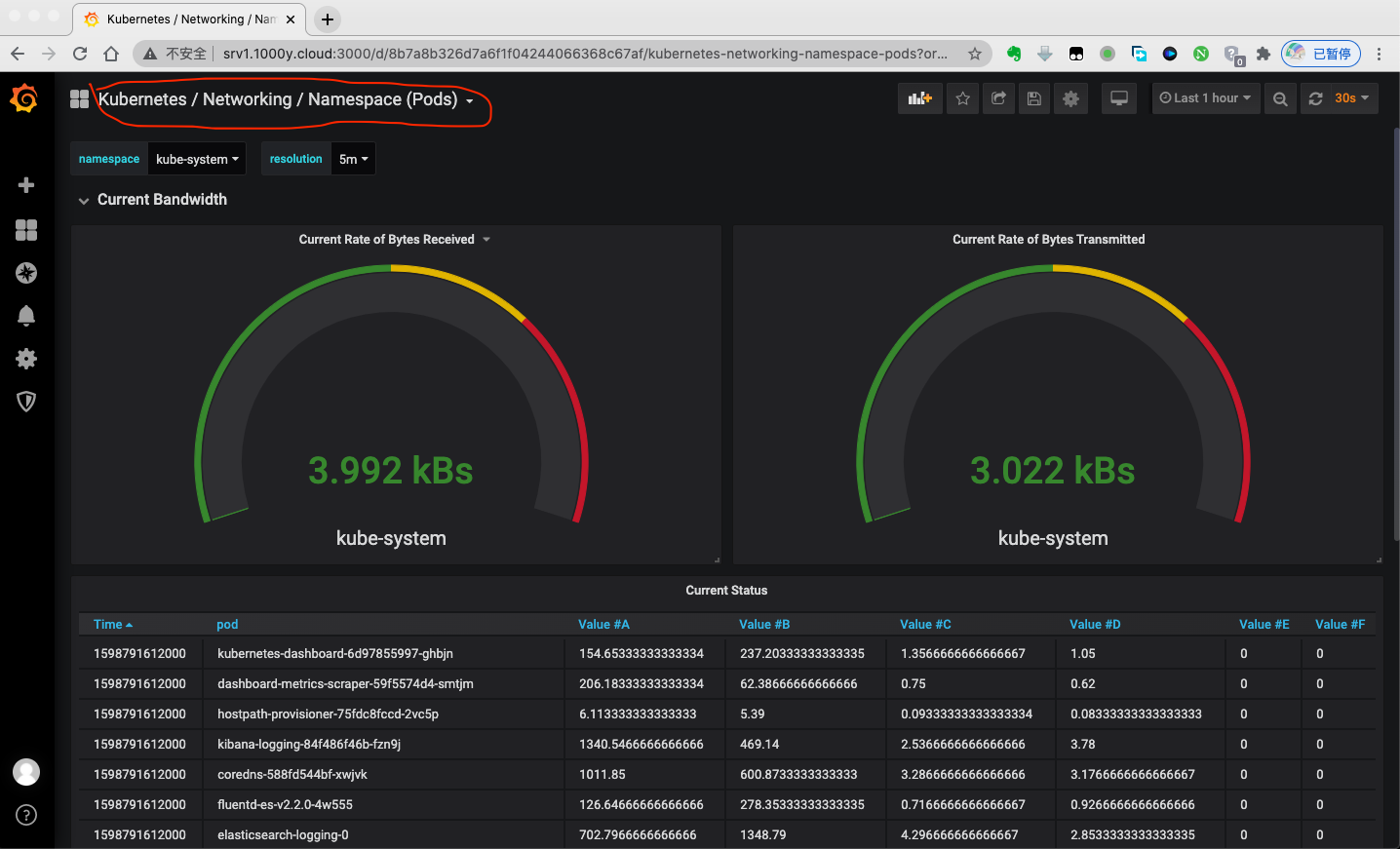Click the Add panel button

pyautogui.click(x=920, y=98)
